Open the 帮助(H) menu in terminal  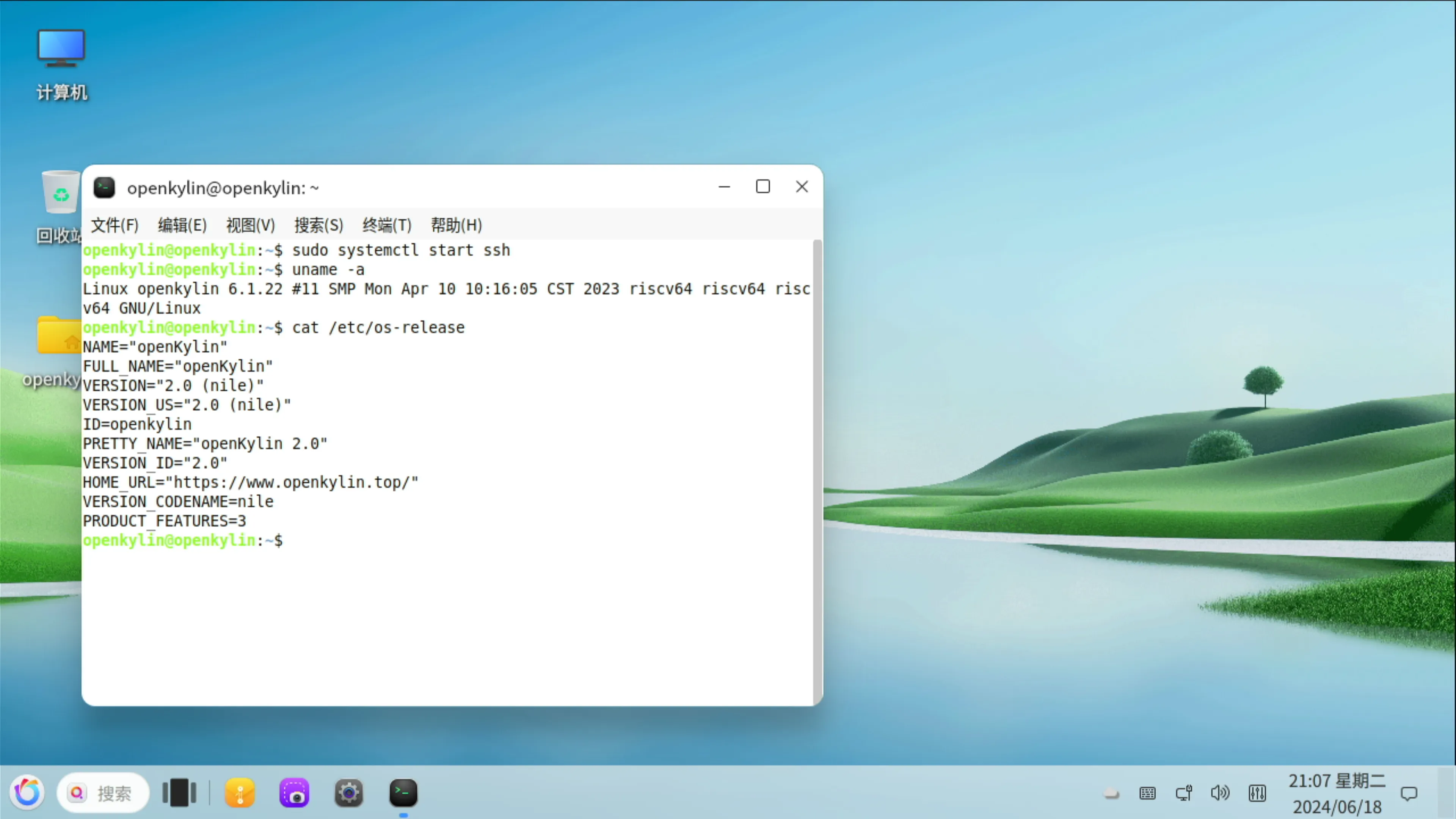pyautogui.click(x=455, y=224)
